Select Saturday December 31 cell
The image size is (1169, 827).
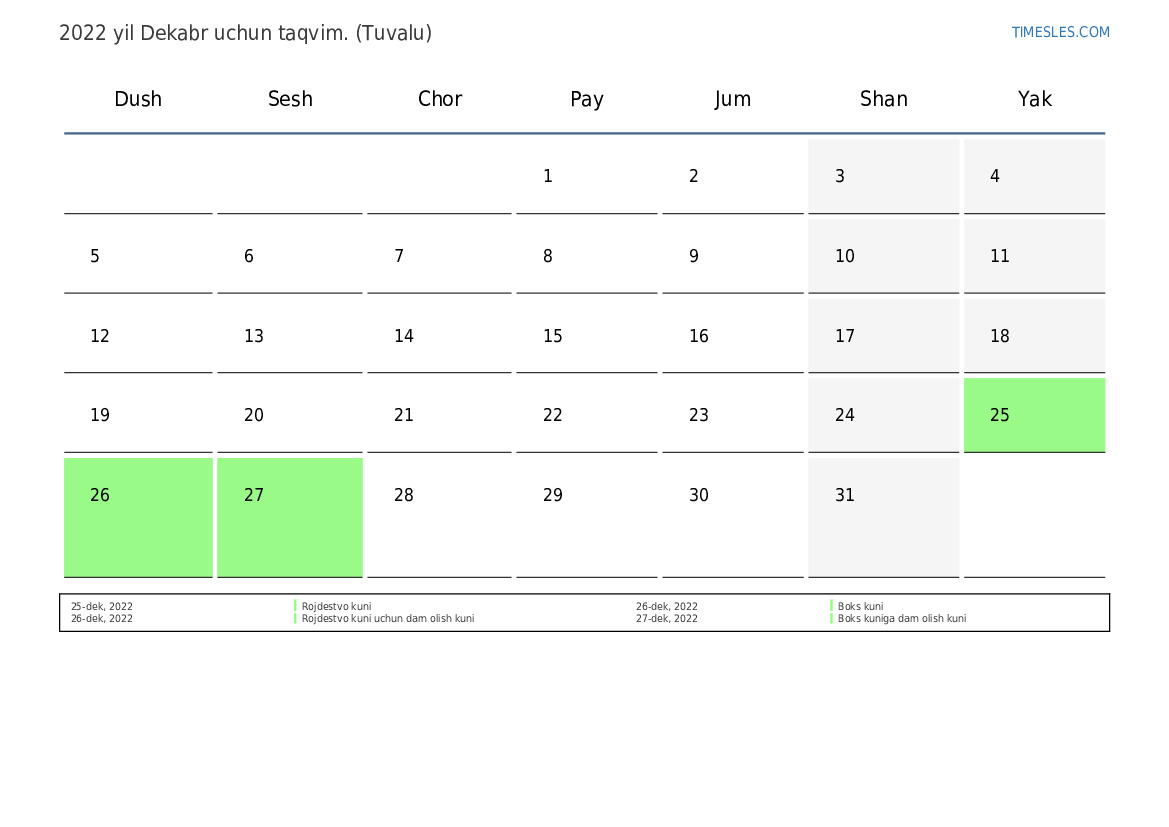pos(883,516)
